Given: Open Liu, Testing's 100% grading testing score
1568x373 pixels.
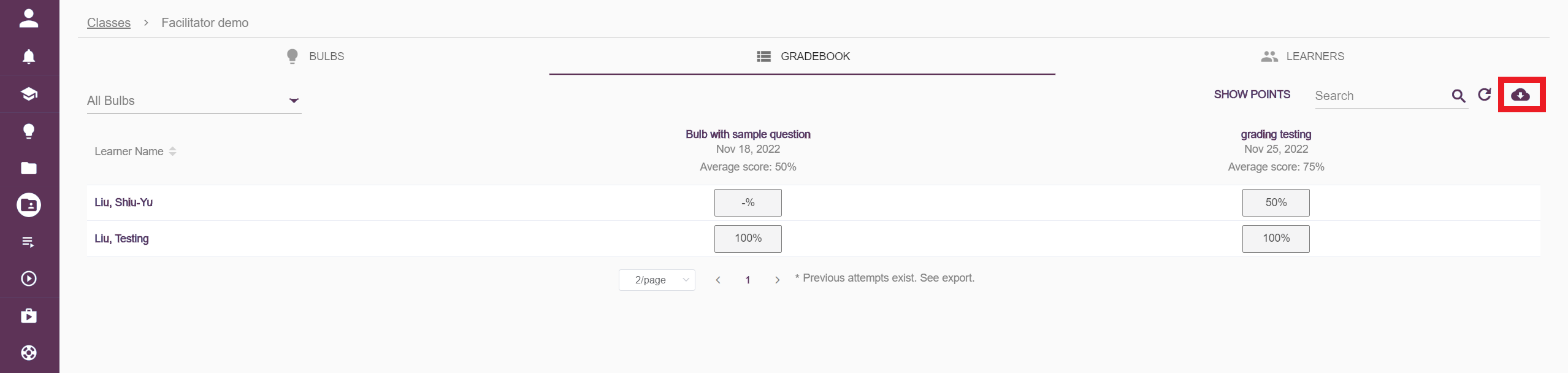Looking at the screenshot, I should [1275, 239].
